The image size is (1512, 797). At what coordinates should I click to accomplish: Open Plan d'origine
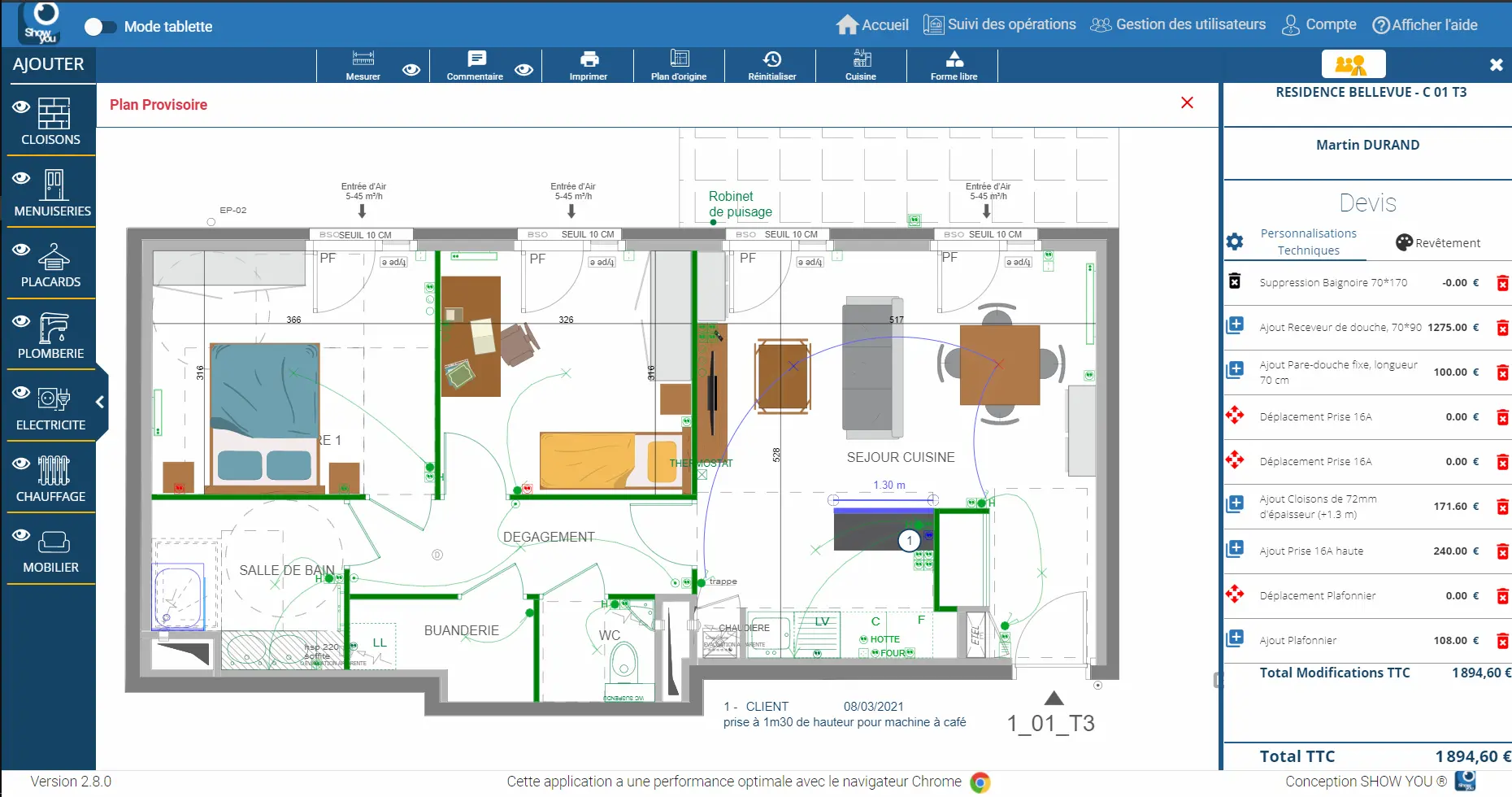[x=679, y=65]
